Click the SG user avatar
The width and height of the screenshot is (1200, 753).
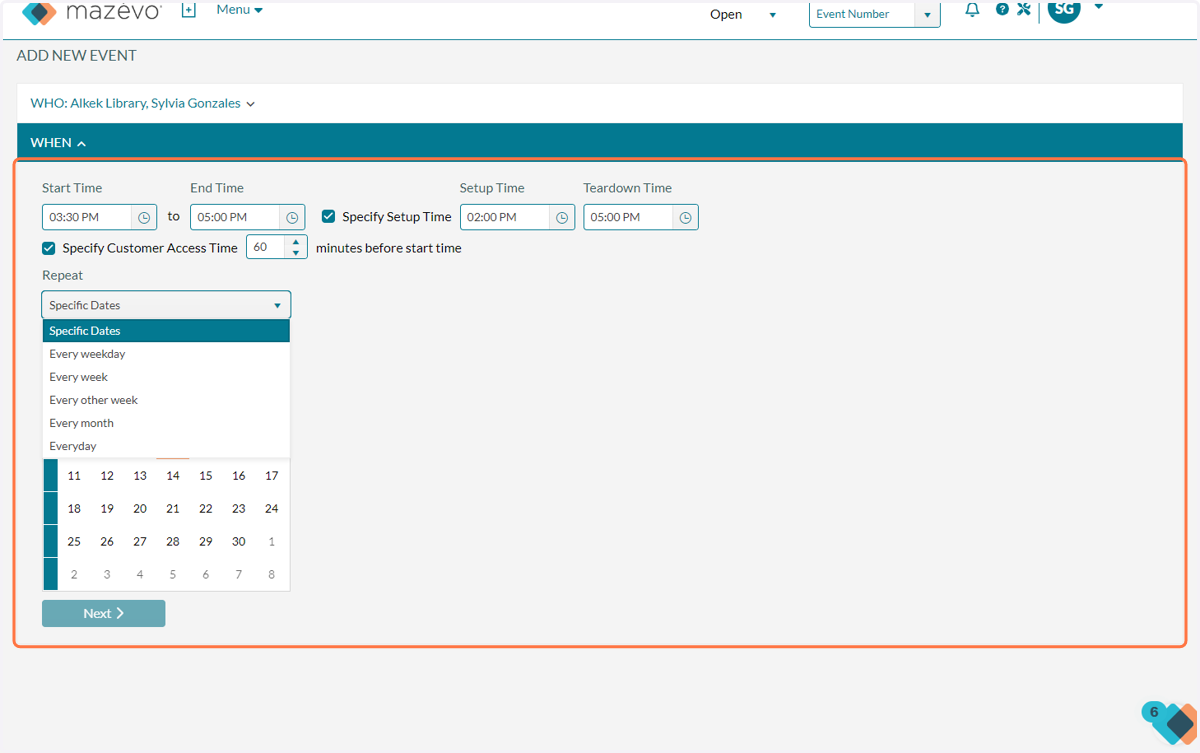pos(1064,10)
